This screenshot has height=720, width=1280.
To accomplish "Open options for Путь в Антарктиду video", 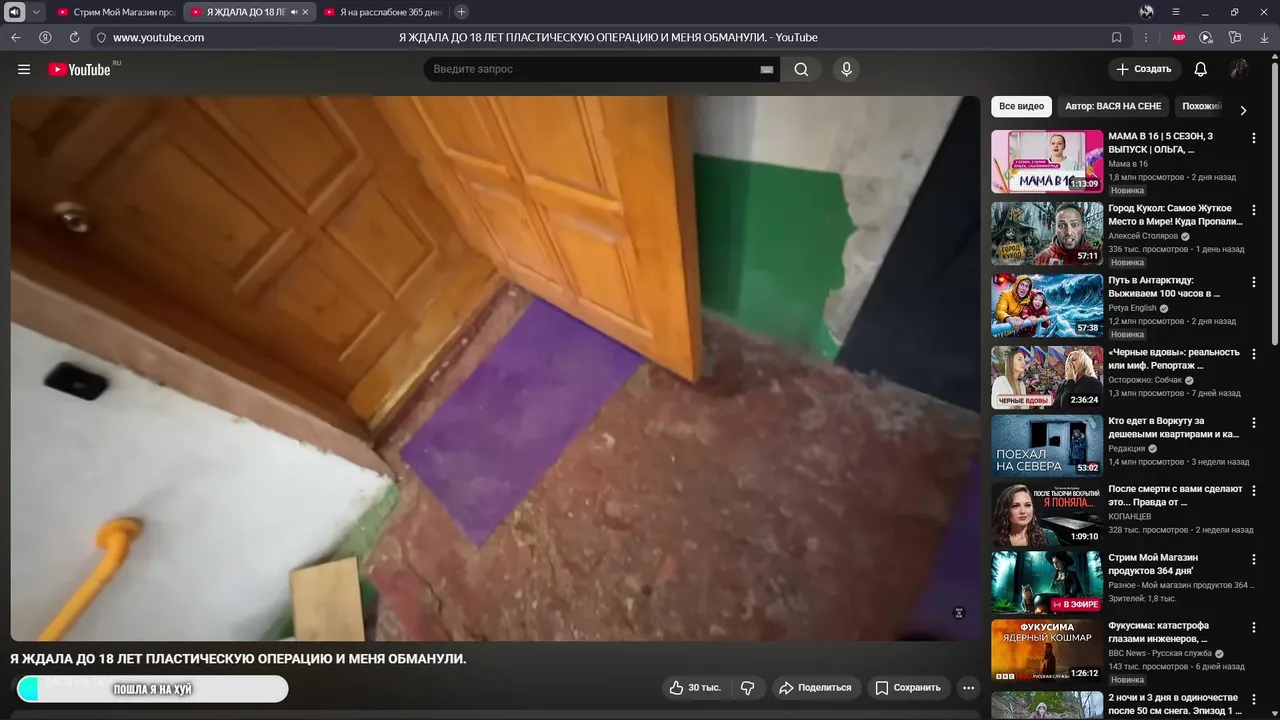I will [1254, 282].
